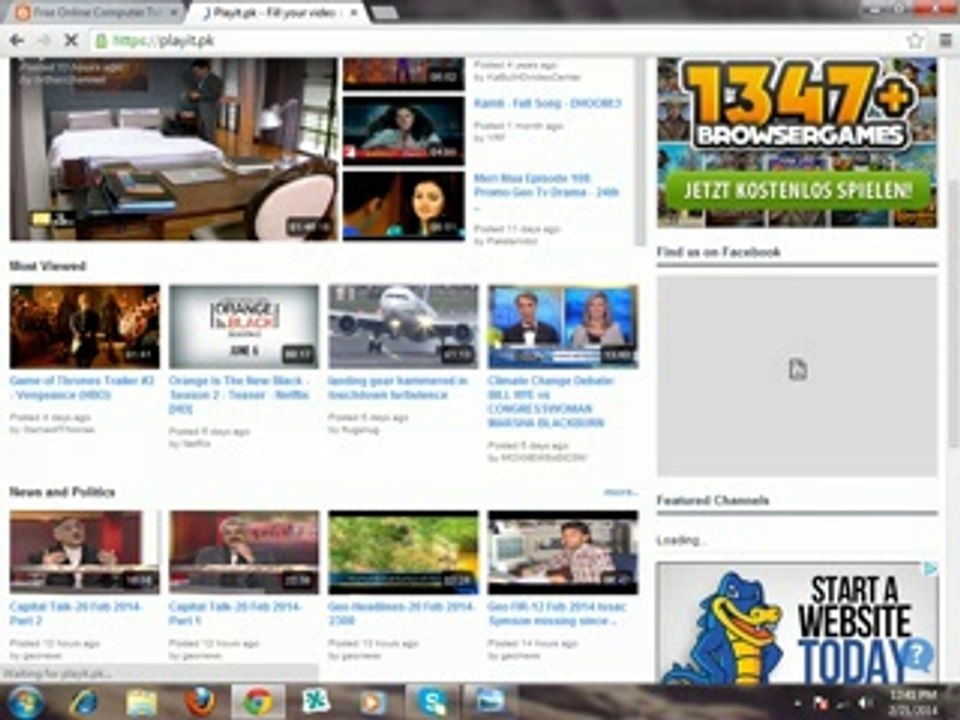This screenshot has width=960, height=720.
Task: Select the Playit.pk tab
Action: (274, 12)
